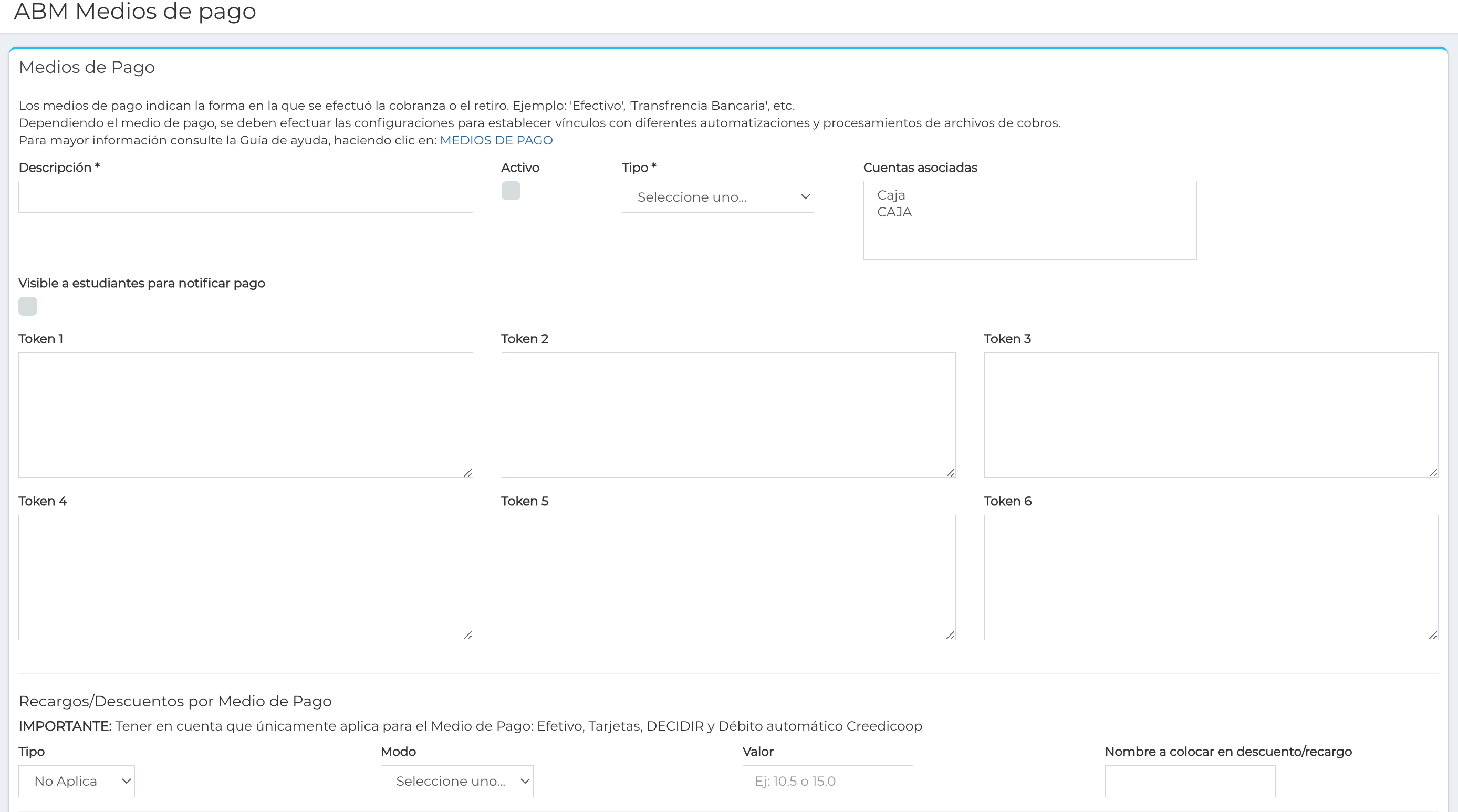Open the Tipo 'Seleccione uno...' dropdown
Viewport: 1458px width, 812px height.
[717, 197]
